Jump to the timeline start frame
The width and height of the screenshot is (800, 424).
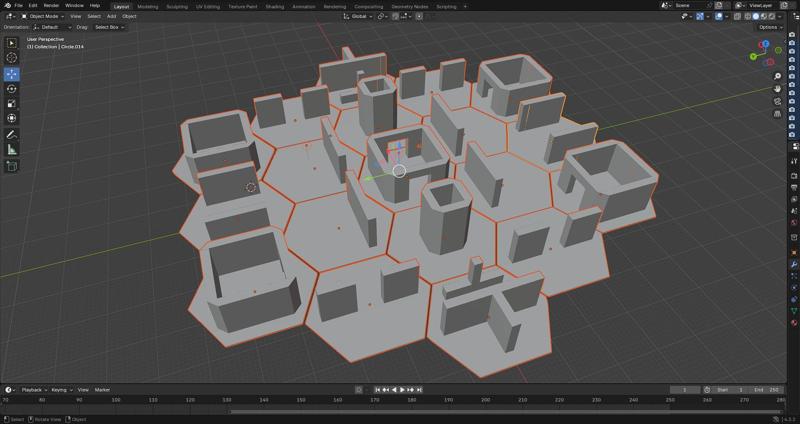(378, 390)
